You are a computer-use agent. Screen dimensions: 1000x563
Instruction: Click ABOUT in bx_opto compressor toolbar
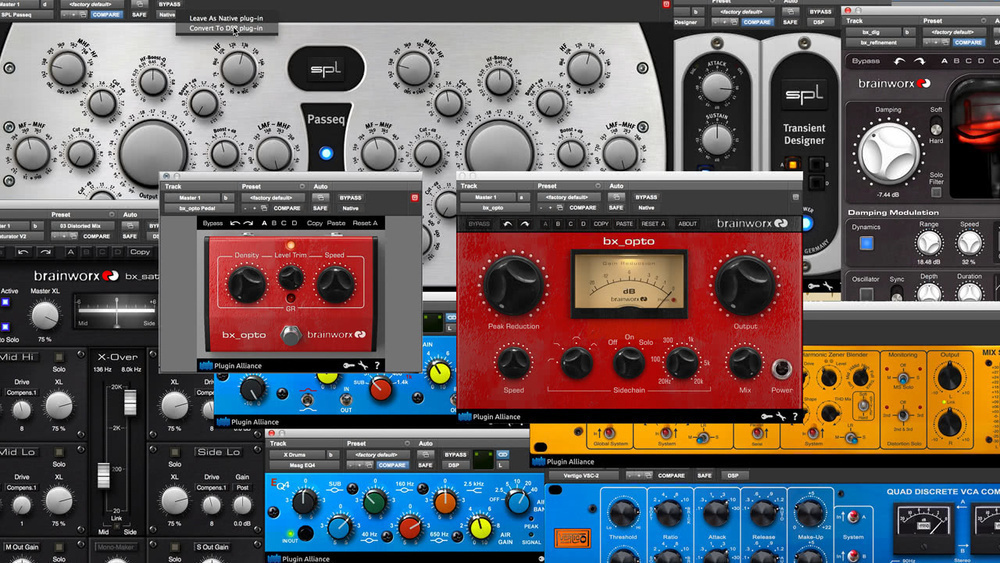pyautogui.click(x=688, y=224)
